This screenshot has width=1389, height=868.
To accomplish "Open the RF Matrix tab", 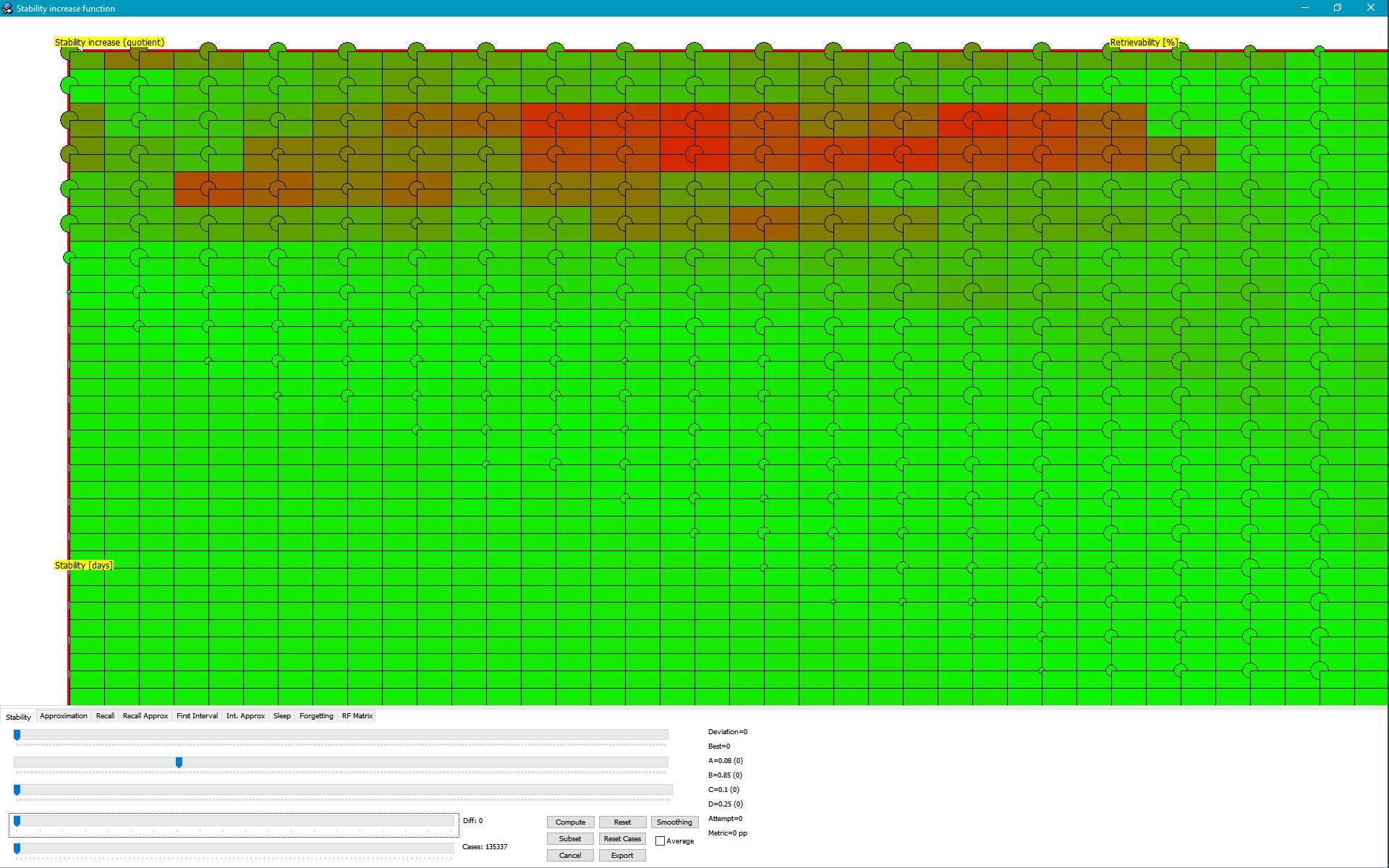I will 357,715.
